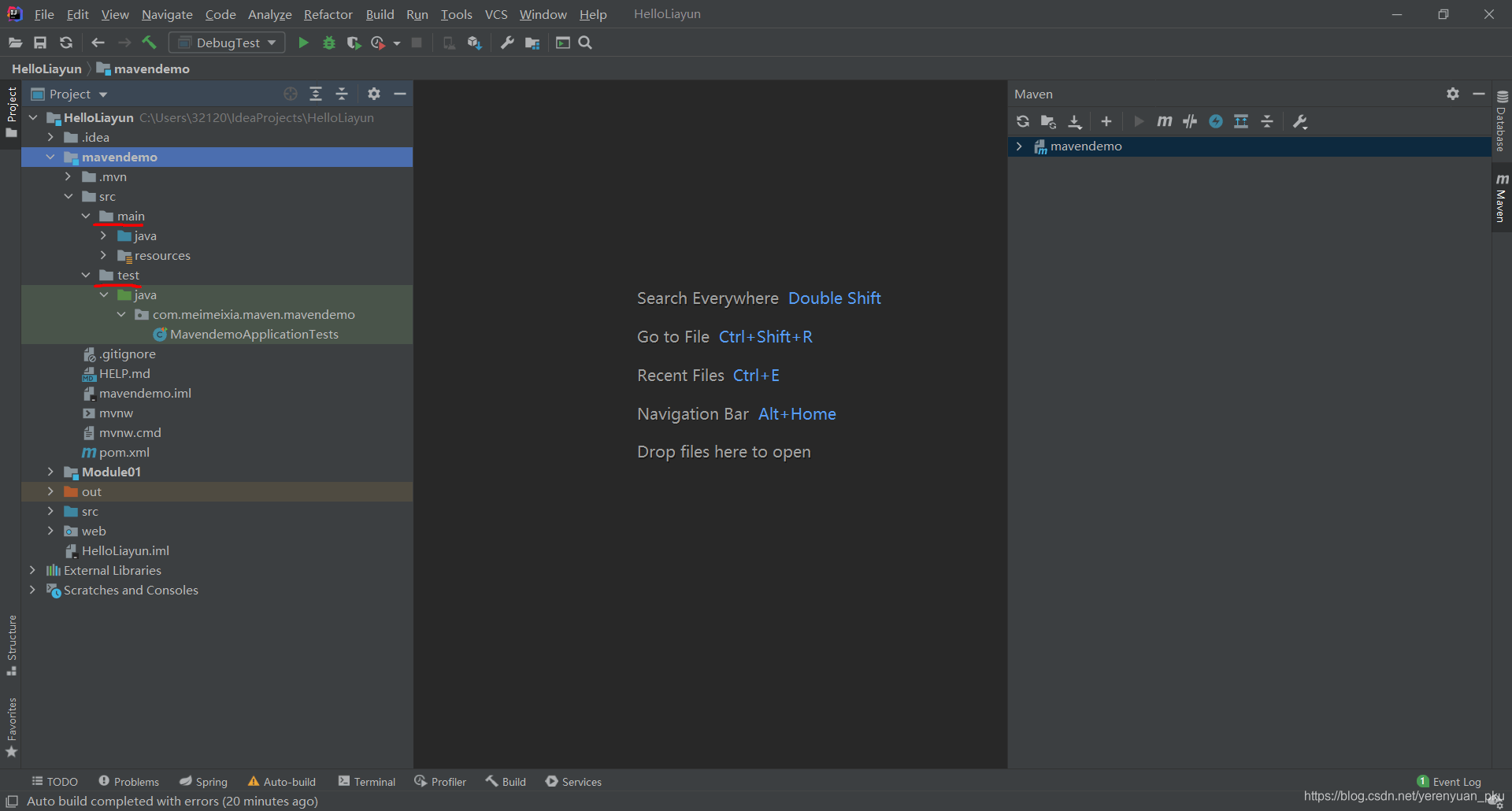Viewport: 1512px width, 811px height.
Task: Open Run Anything toolbar icon
Action: point(562,43)
